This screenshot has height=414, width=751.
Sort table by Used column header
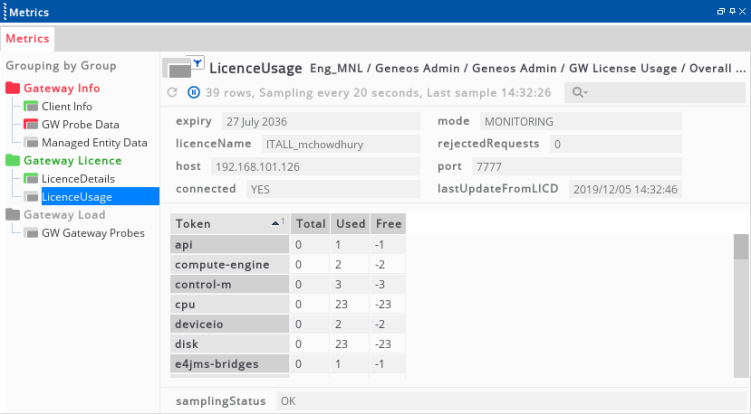pos(350,224)
